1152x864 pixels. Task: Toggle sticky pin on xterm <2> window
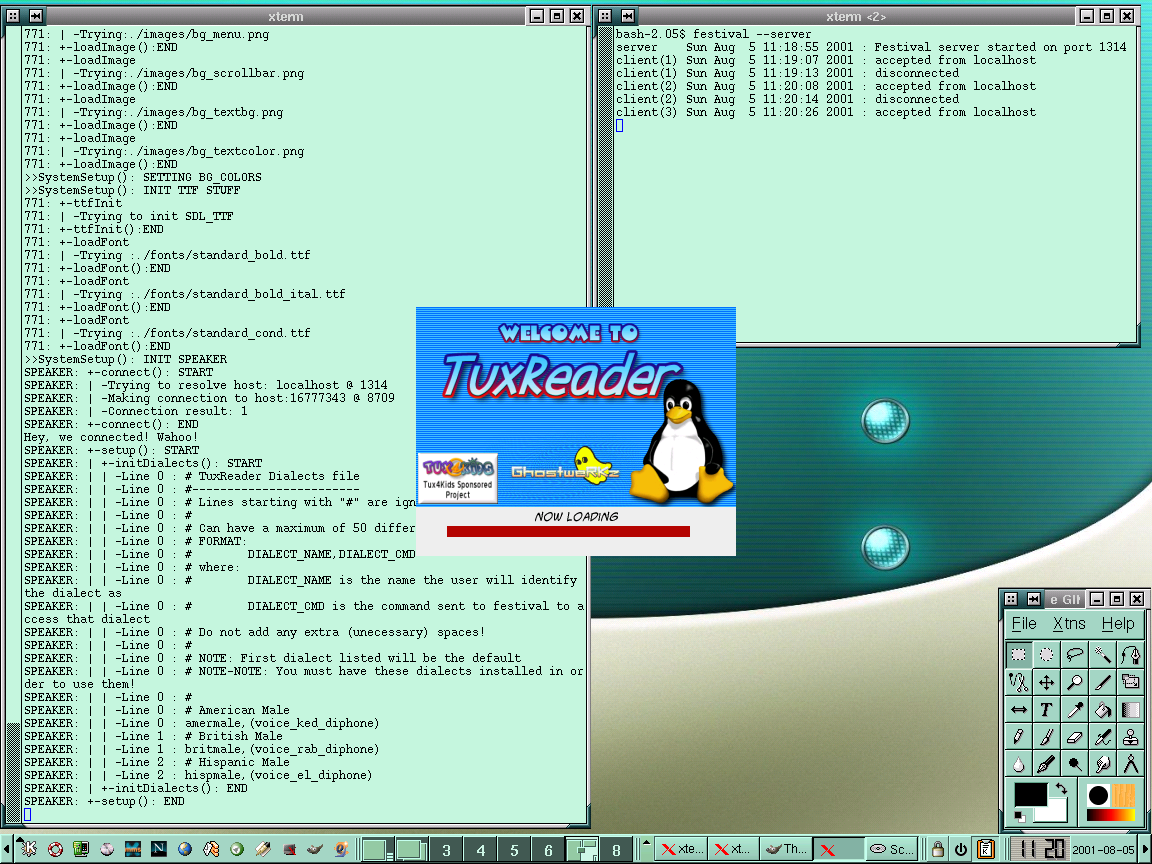[x=627, y=15]
